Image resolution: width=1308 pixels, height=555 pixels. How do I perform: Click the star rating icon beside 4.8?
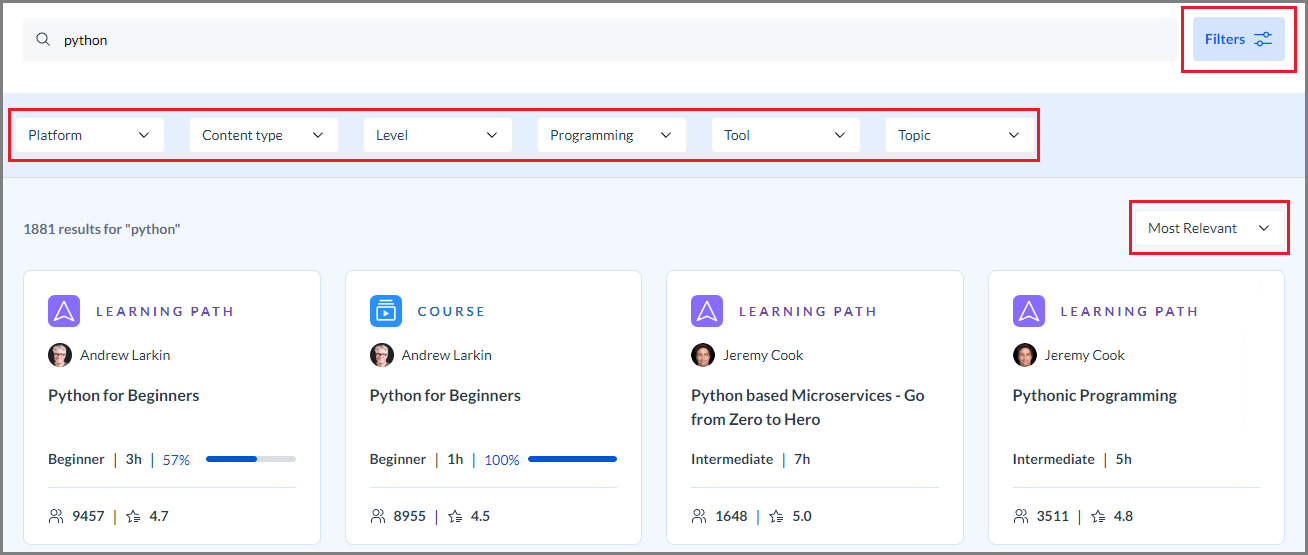coord(1099,517)
